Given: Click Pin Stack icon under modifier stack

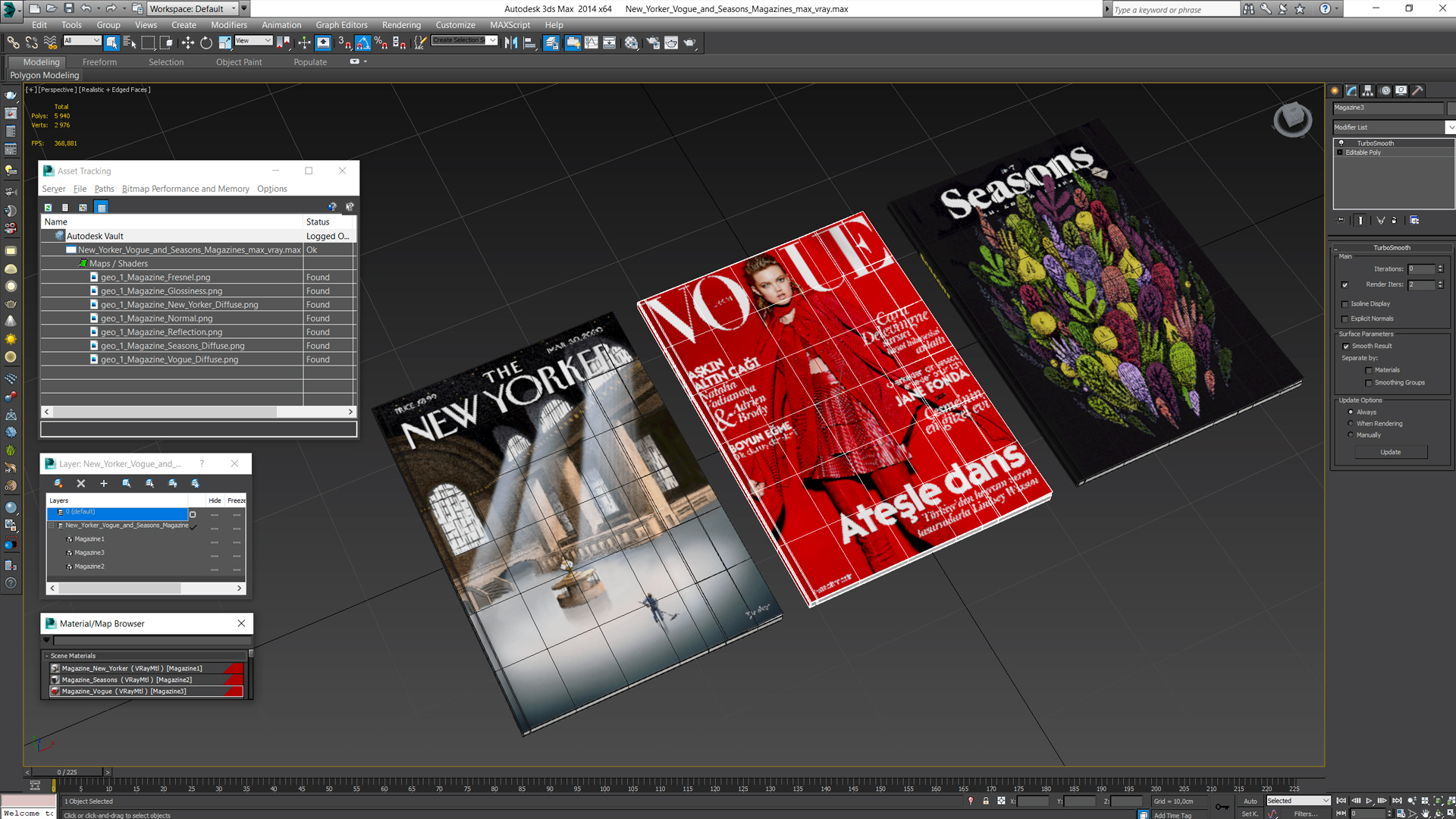Looking at the screenshot, I should [x=1341, y=220].
